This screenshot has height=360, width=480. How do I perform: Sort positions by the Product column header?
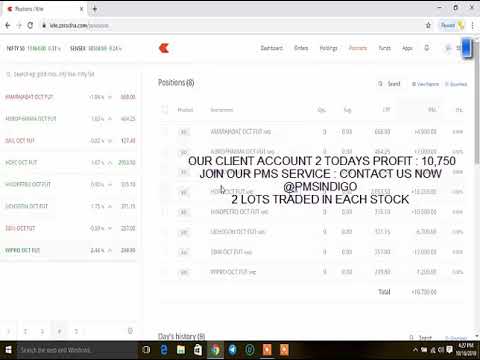pyautogui.click(x=185, y=110)
